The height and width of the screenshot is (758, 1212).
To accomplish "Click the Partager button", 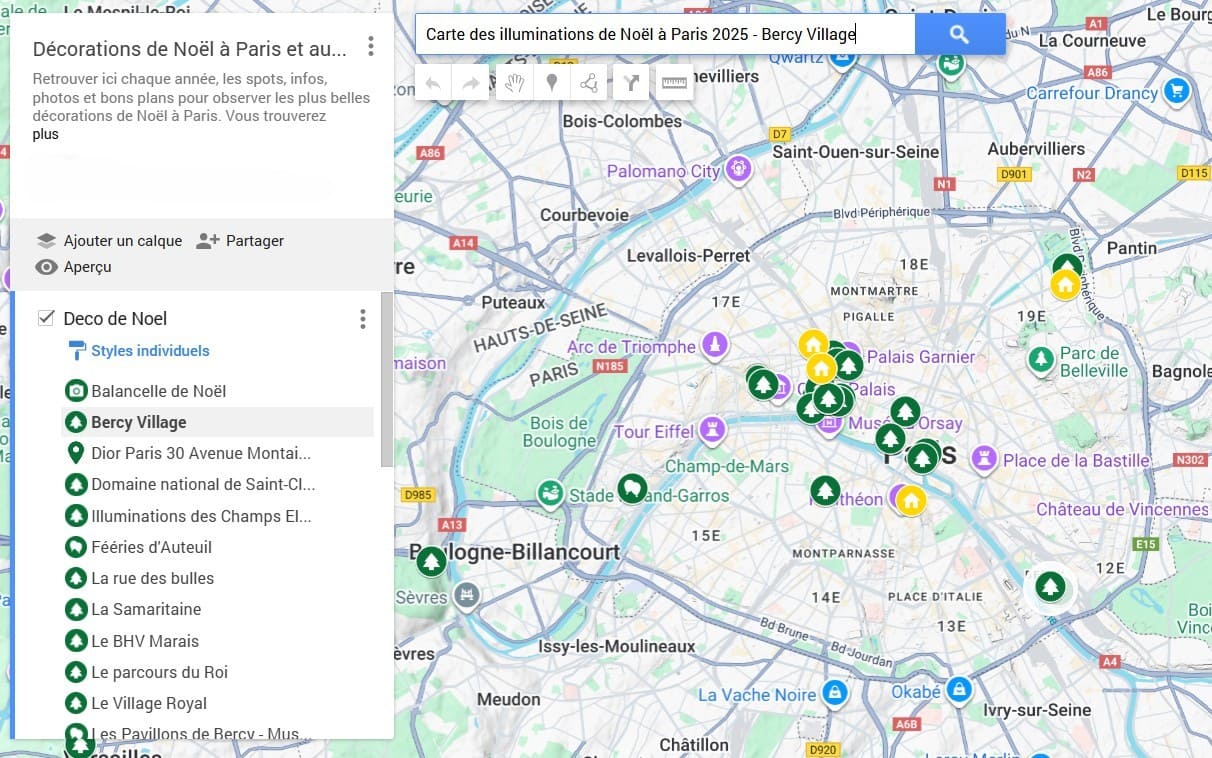I will click(x=241, y=241).
